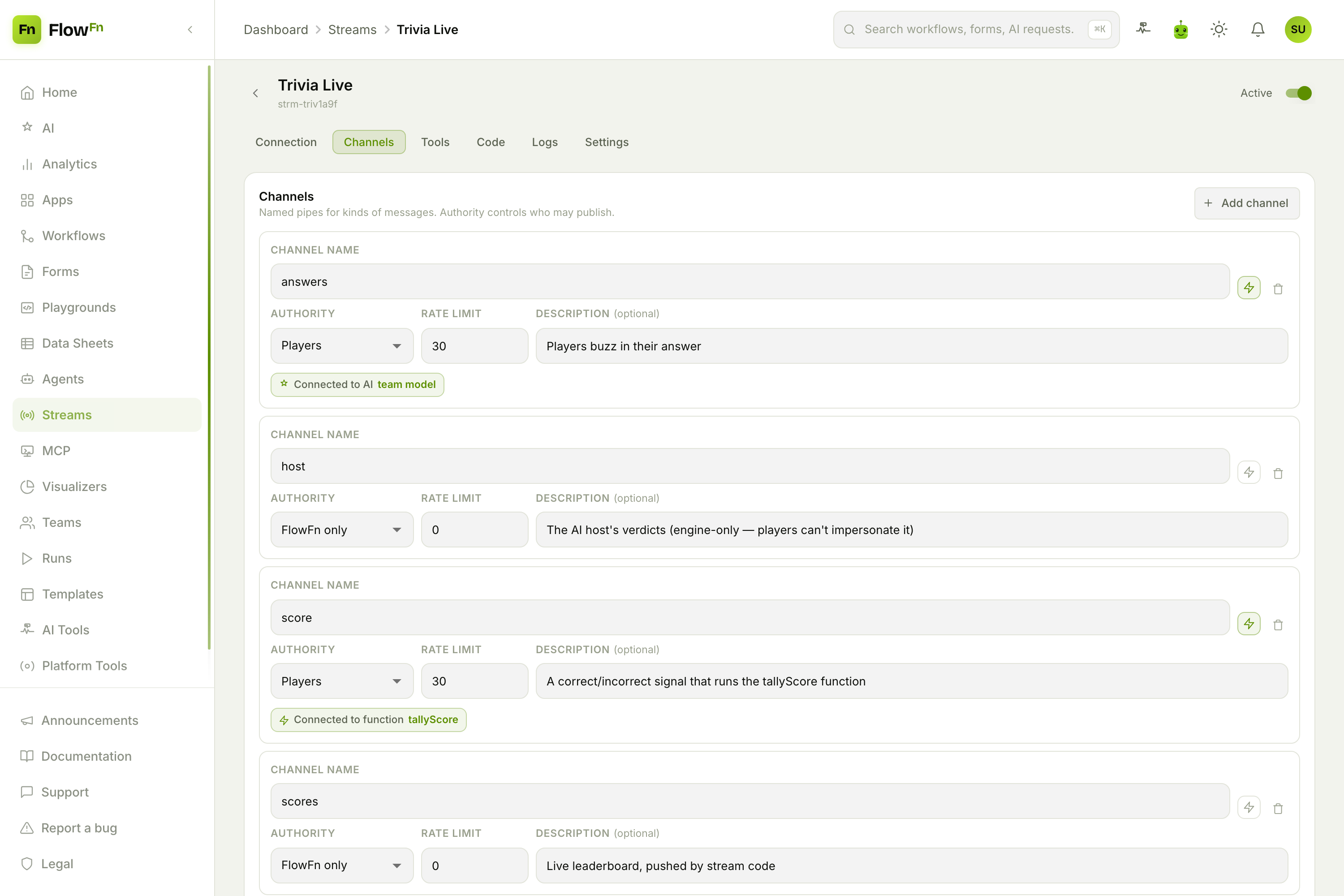Open Templates in the sidebar
Screen dimensions: 1344x896
pos(107,594)
